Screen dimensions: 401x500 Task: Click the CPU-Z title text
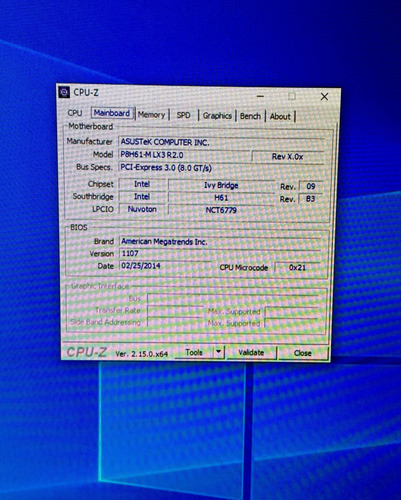click(86, 92)
